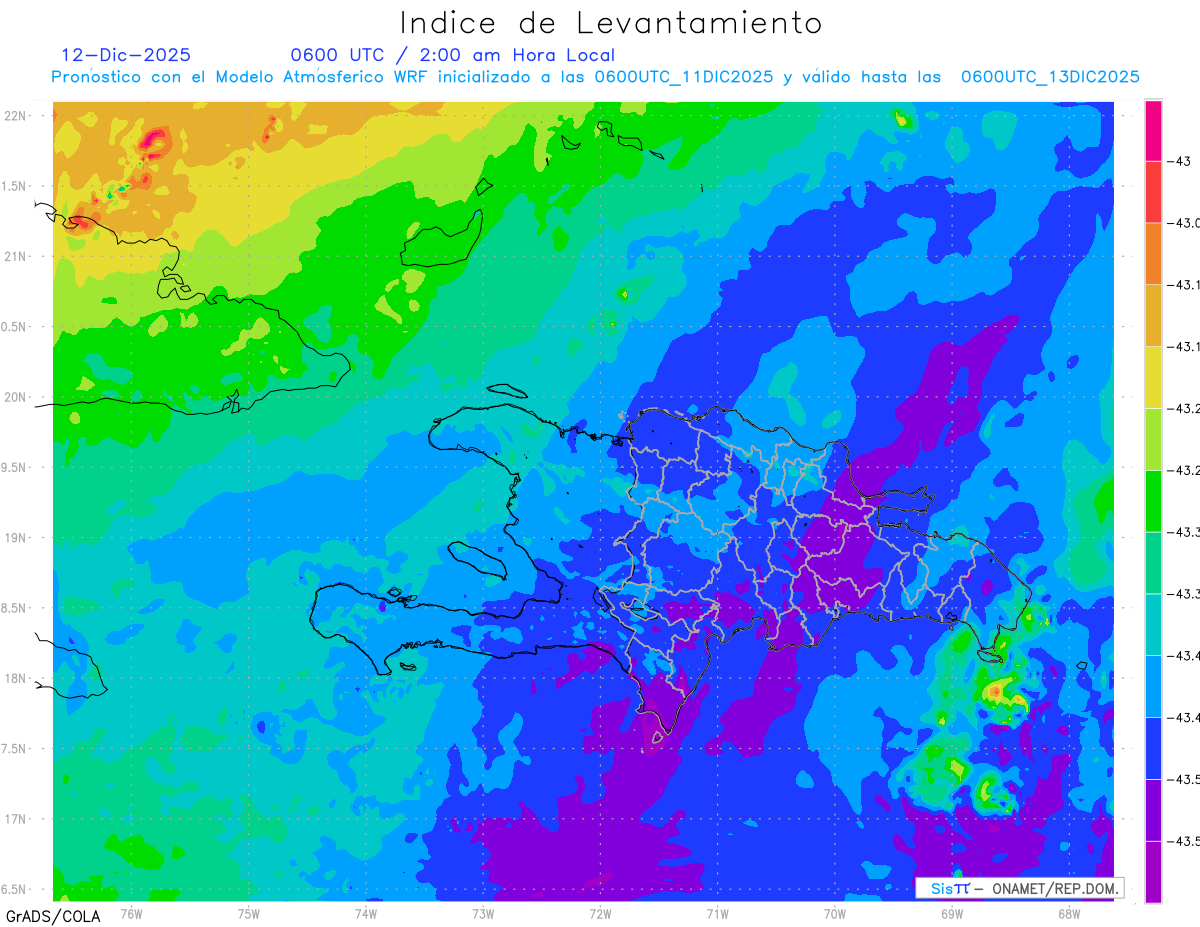Click the "72W" longitude label
This screenshot has width=1200, height=927.
(x=600, y=913)
